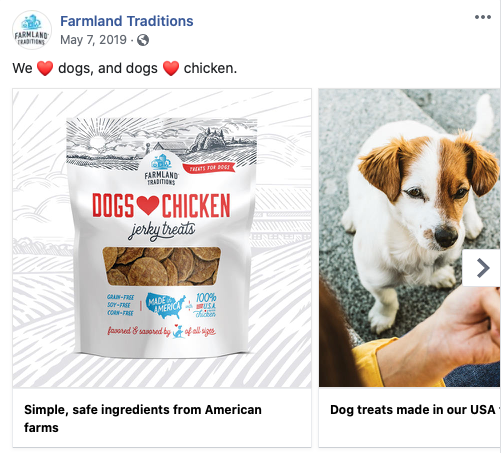Click the Made in America map badge
Image resolution: width=501 pixels, height=453 pixels.
(166, 305)
